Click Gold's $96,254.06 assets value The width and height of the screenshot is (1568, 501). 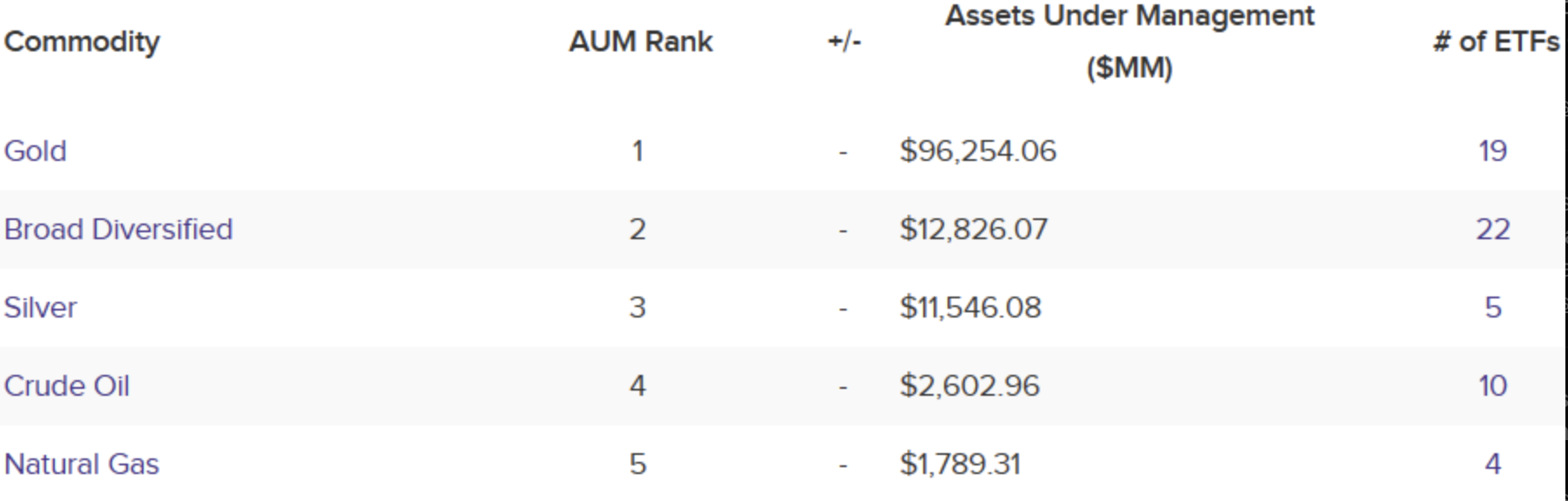(x=978, y=151)
